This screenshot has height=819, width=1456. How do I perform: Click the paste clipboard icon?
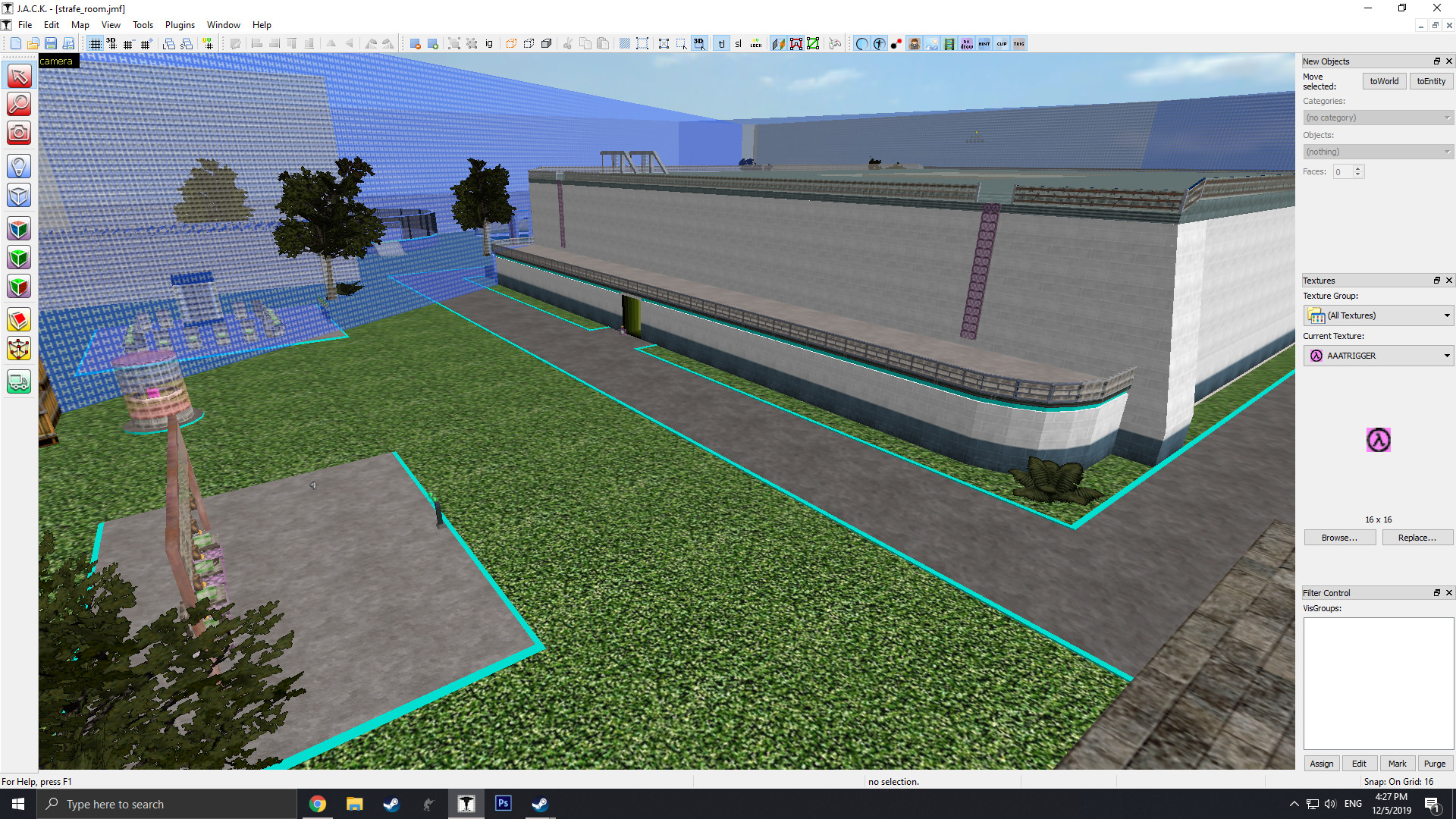[603, 43]
